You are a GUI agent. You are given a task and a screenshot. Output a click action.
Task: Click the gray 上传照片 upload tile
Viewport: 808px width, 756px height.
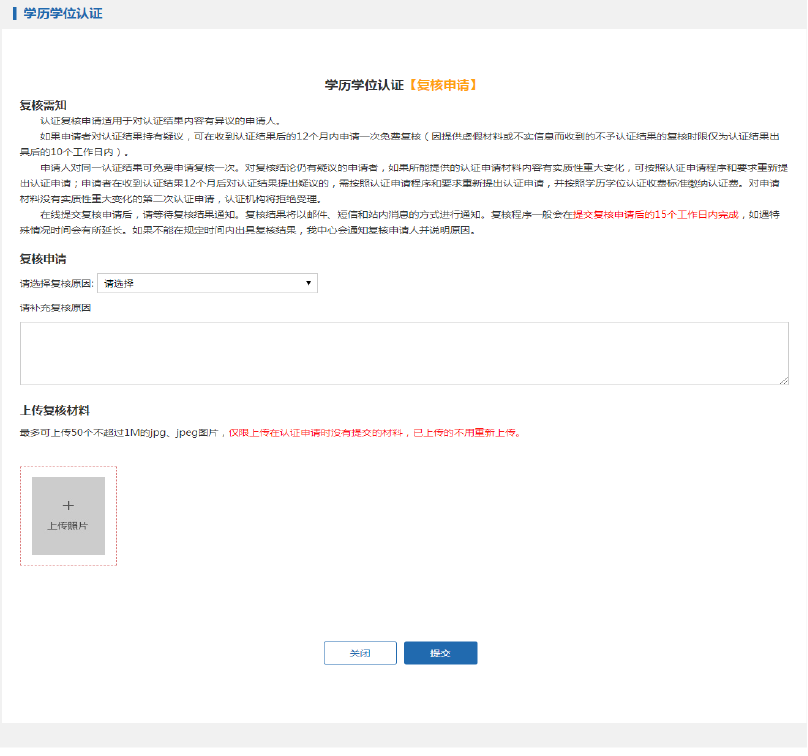pyautogui.click(x=68, y=516)
